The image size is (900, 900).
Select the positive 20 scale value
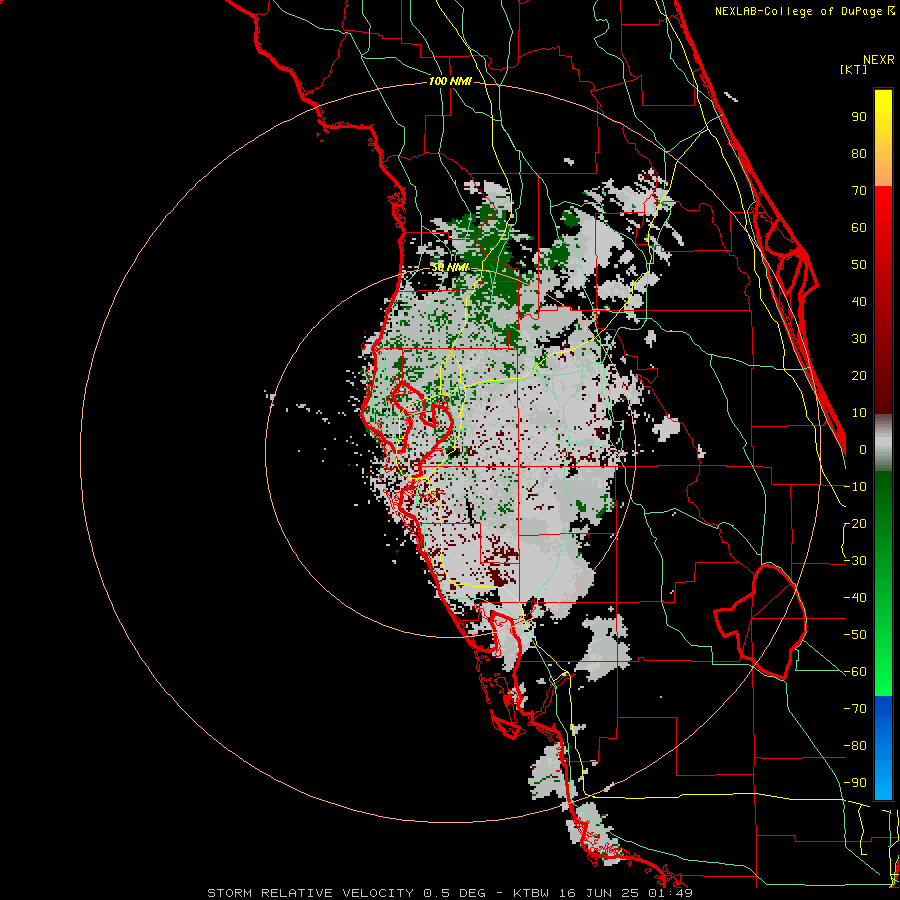(x=859, y=375)
